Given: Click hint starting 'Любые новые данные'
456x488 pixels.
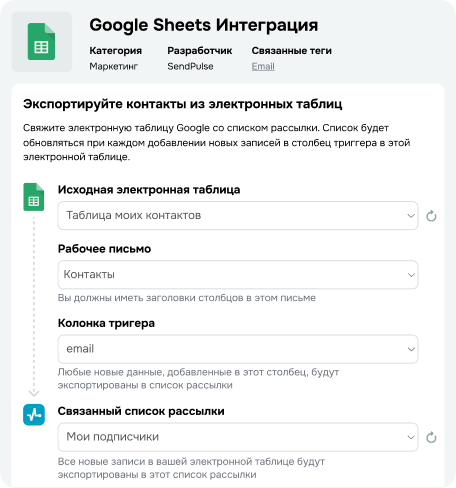Looking at the screenshot, I should 198,379.
